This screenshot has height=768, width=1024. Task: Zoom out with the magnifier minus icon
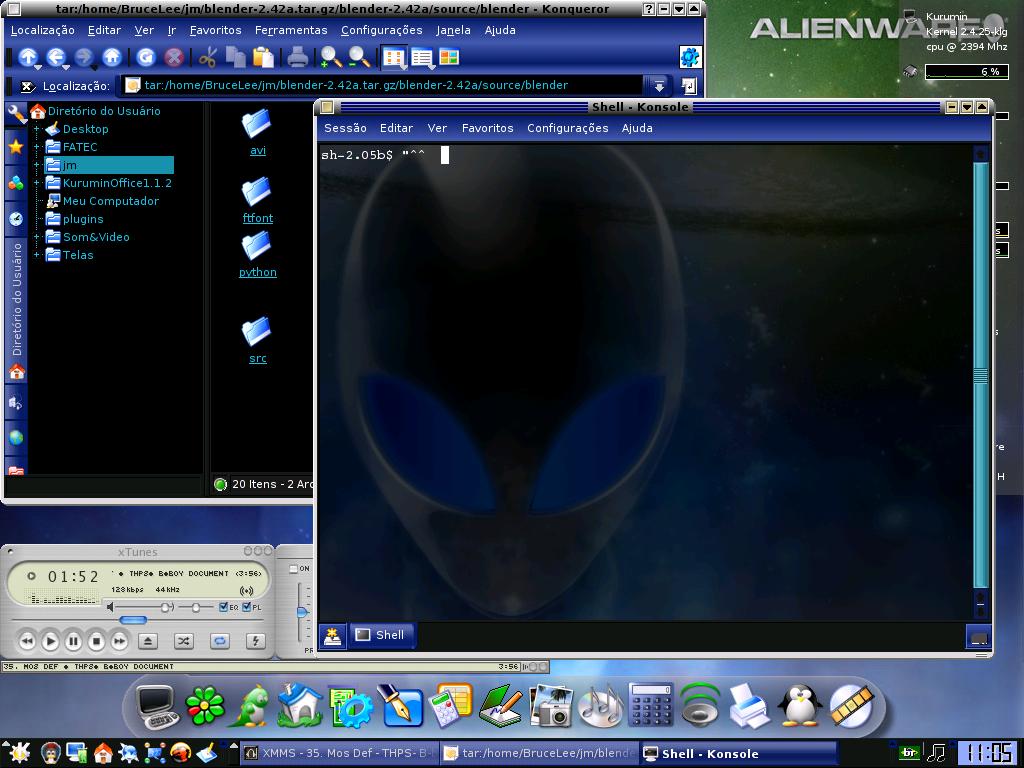point(359,58)
